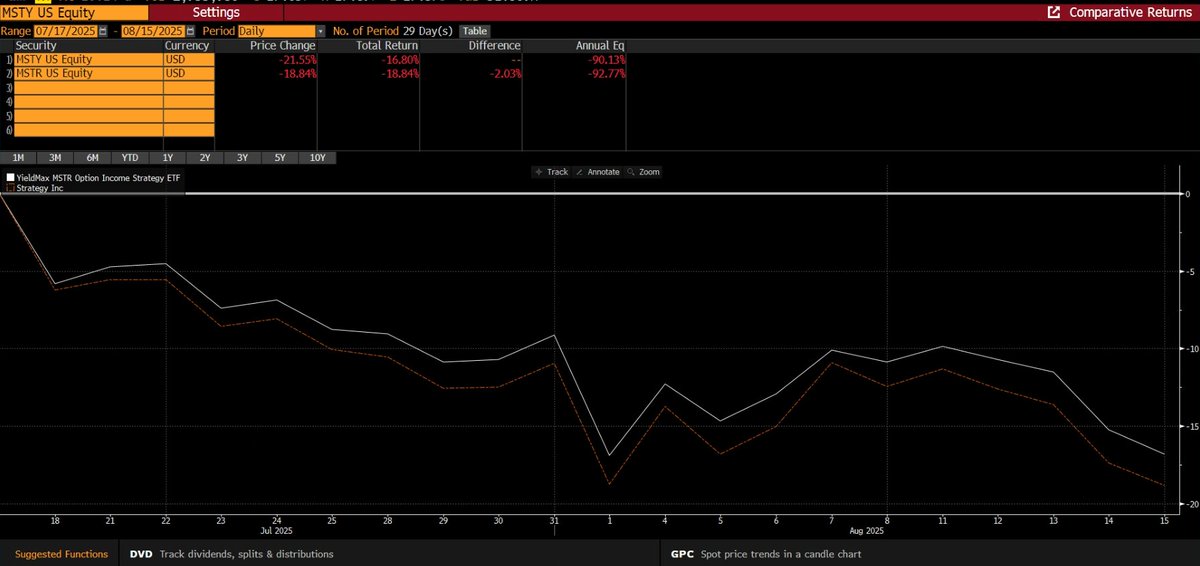Image resolution: width=1200 pixels, height=566 pixels.
Task: Select the 3Y range tab
Action: (x=242, y=157)
